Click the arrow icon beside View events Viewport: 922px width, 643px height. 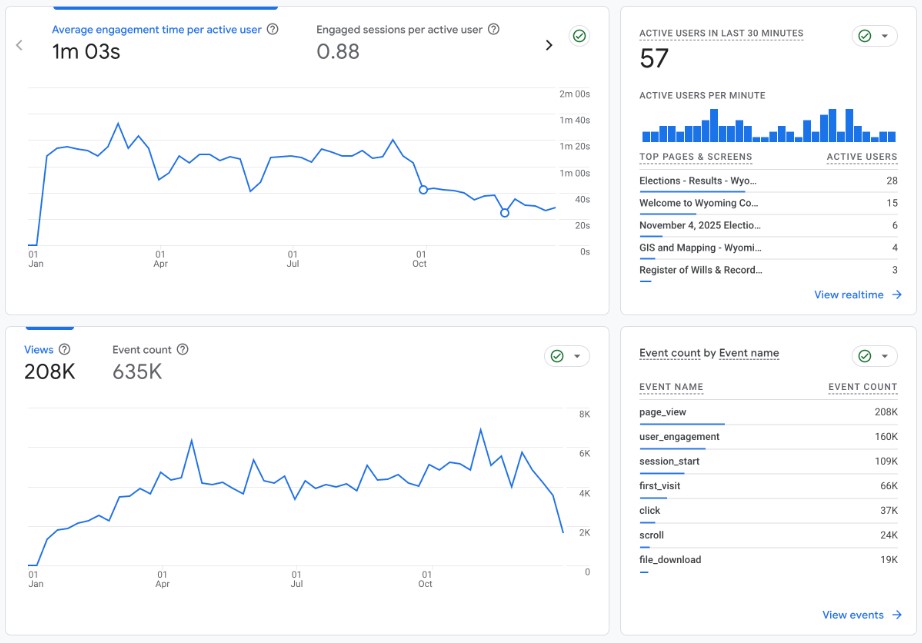[897, 615]
